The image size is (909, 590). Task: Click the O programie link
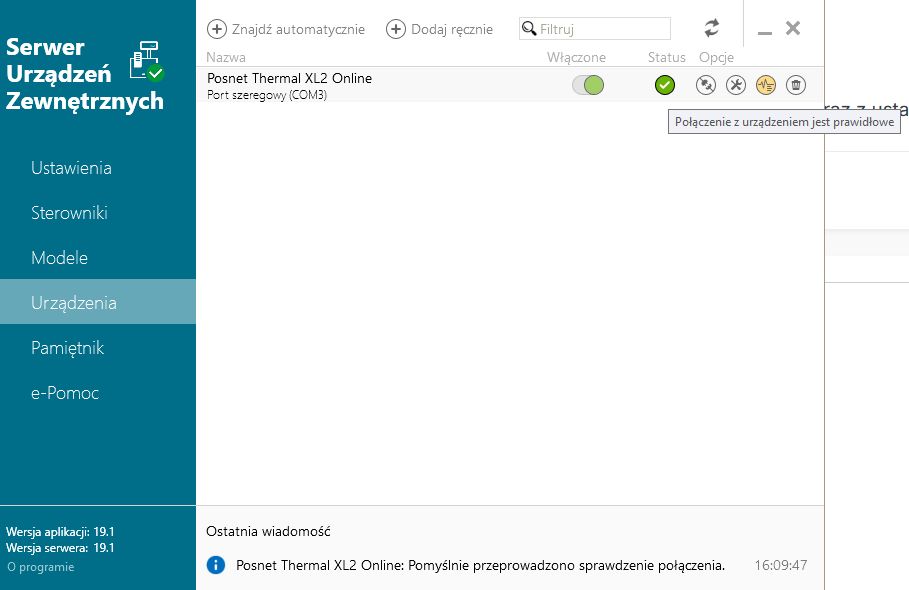(x=41, y=567)
